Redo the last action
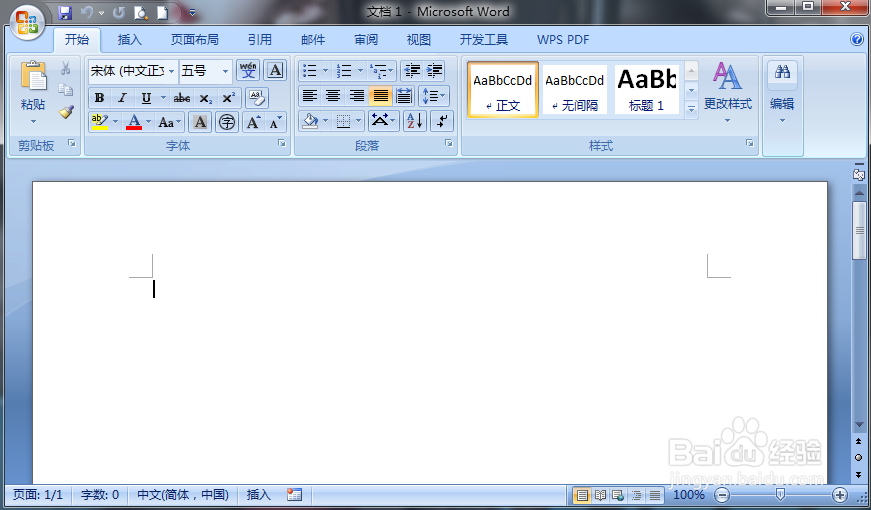Image resolution: width=871 pixels, height=510 pixels. 118,12
